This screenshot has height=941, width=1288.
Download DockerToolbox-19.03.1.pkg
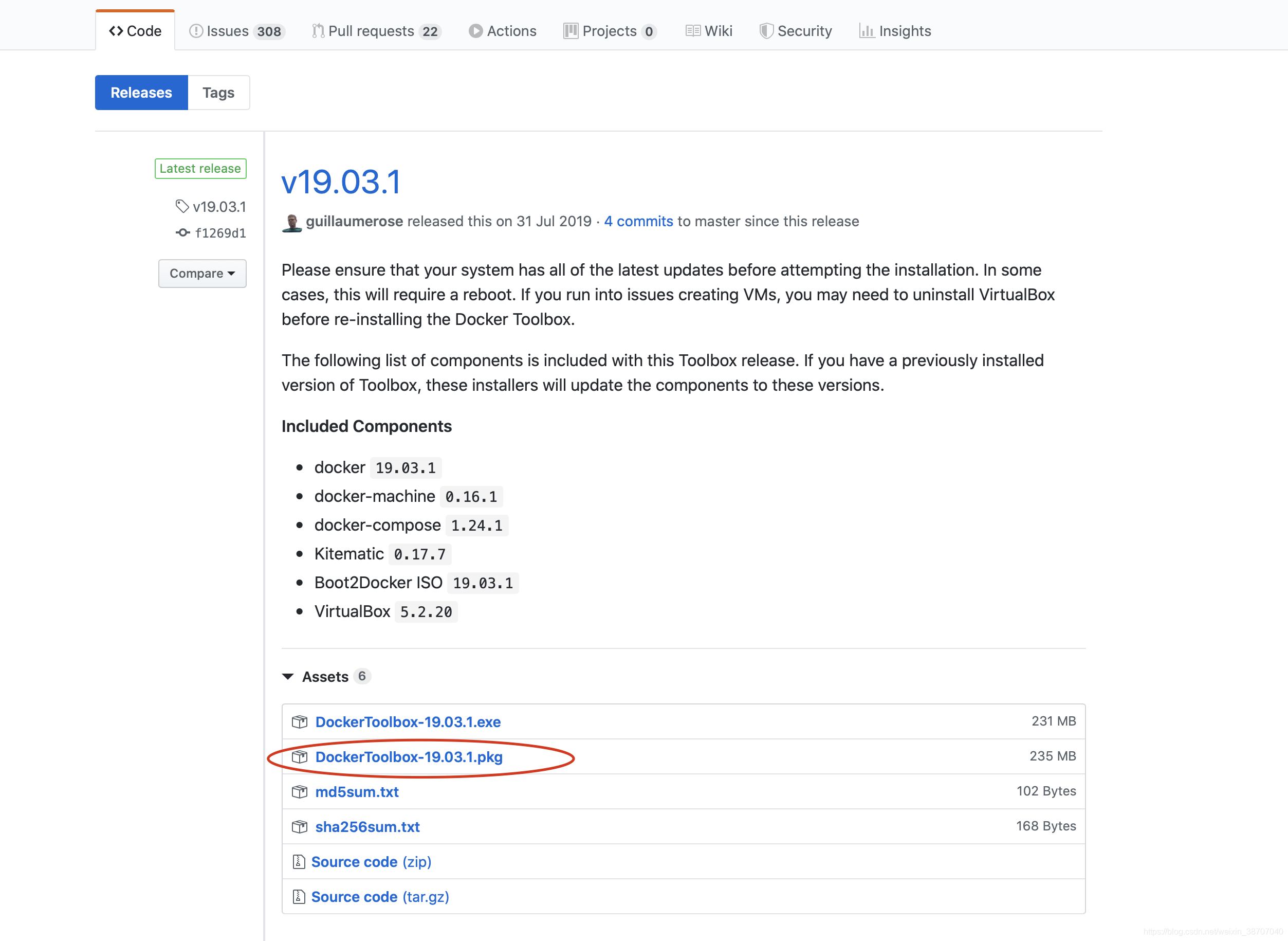point(408,757)
